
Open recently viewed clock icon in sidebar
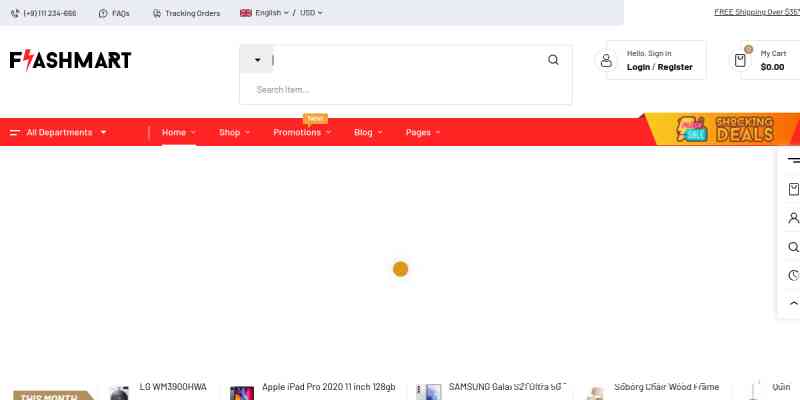[x=793, y=275]
